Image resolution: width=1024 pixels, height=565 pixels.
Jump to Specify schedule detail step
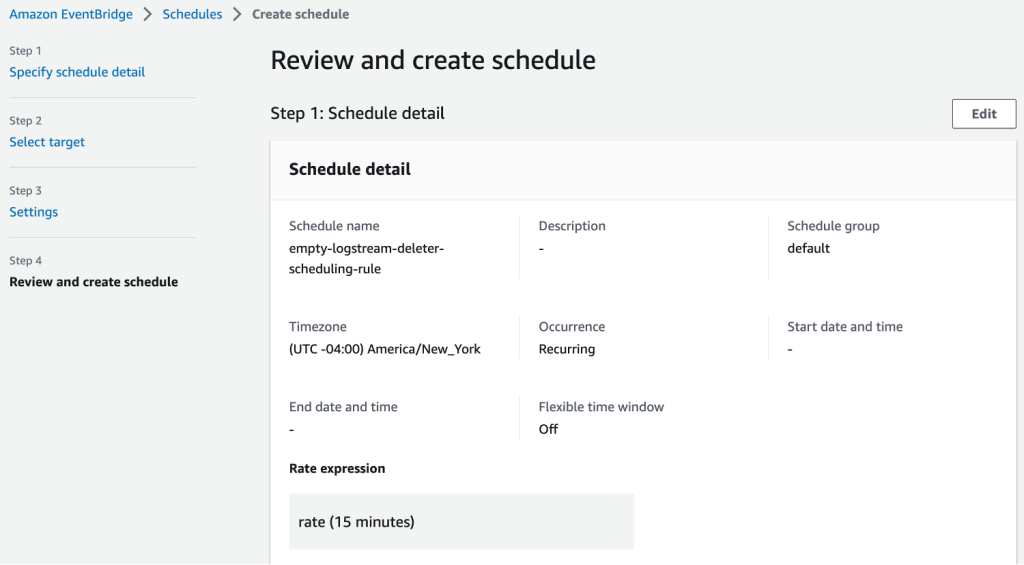point(77,72)
